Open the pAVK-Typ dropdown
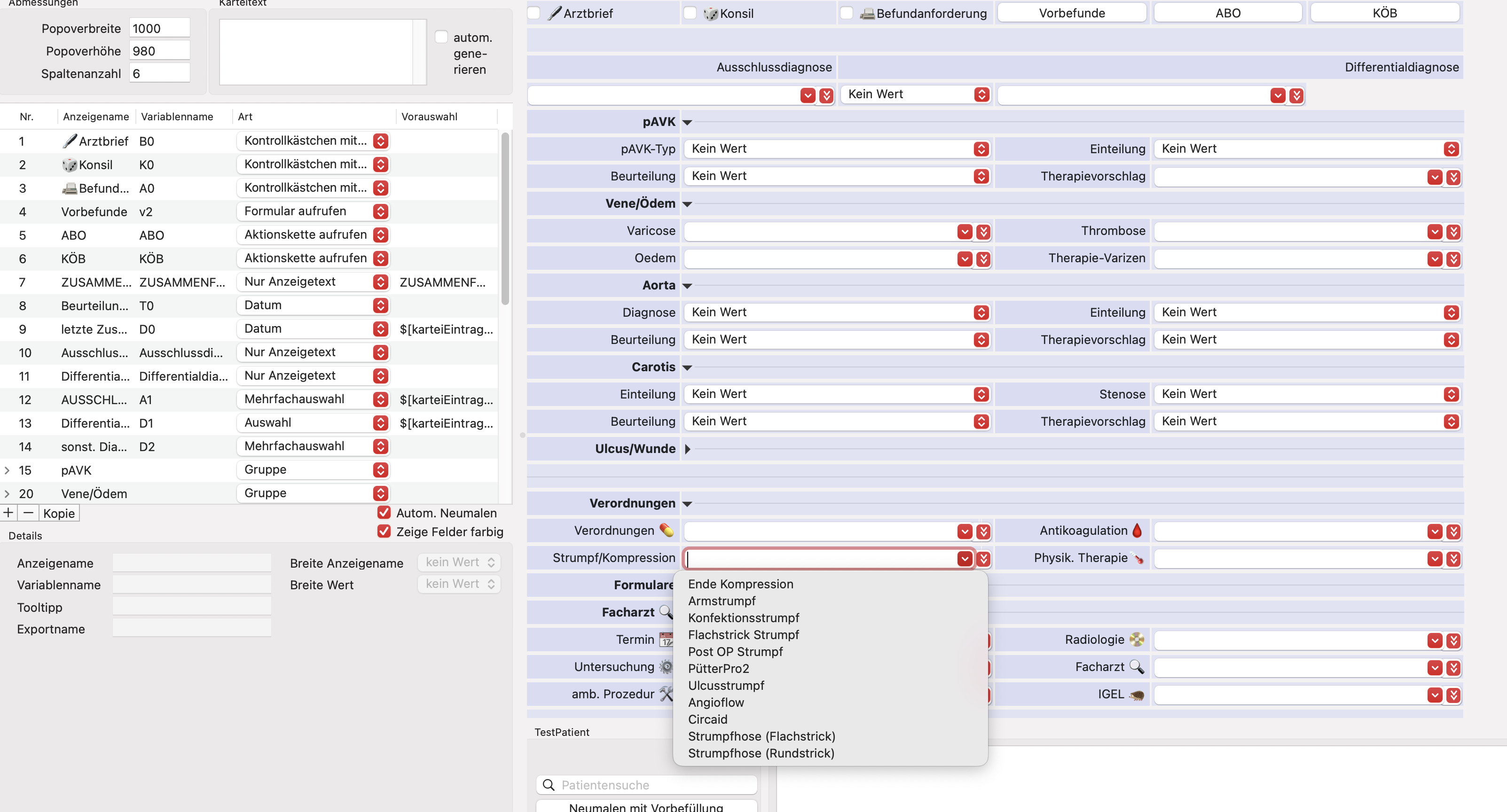This screenshot has width=1507, height=812. click(x=837, y=148)
